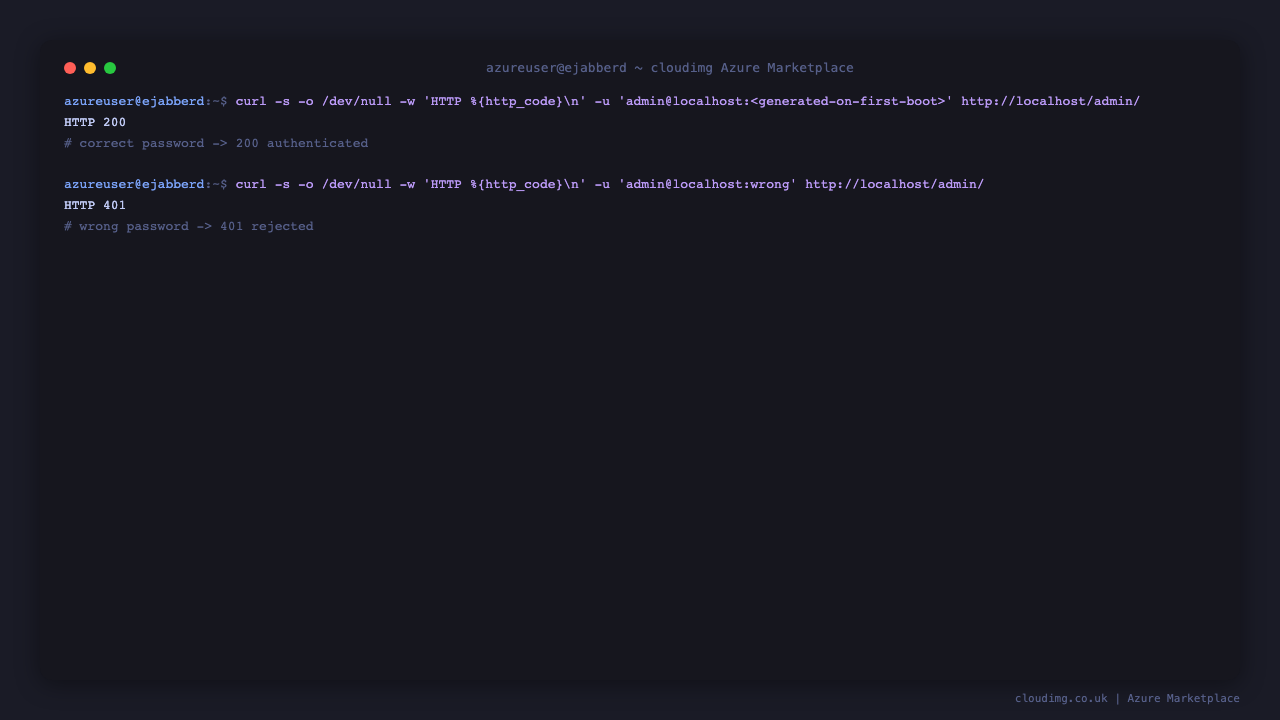Image resolution: width=1280 pixels, height=720 pixels.
Task: Click the terminal title 'azureuser@ejabberd ~ cloudimg Azure Marketplace'
Action: tap(670, 68)
